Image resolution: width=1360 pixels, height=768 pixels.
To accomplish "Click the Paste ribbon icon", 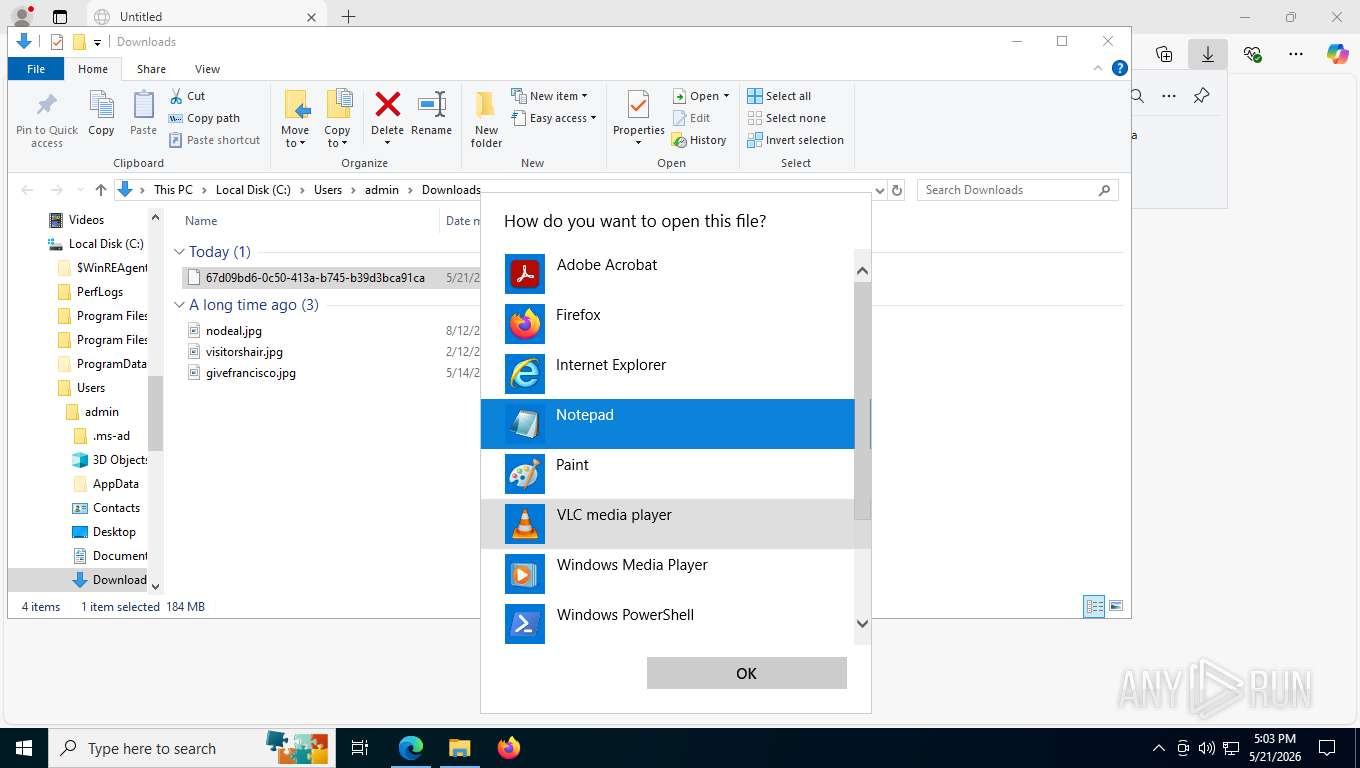I will 143,114.
